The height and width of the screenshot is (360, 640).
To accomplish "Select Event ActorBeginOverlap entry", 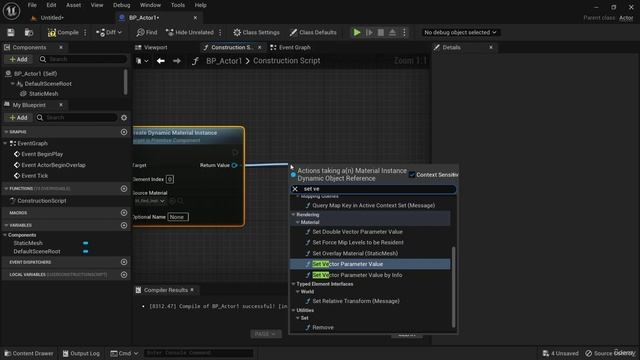I will (x=53, y=165).
